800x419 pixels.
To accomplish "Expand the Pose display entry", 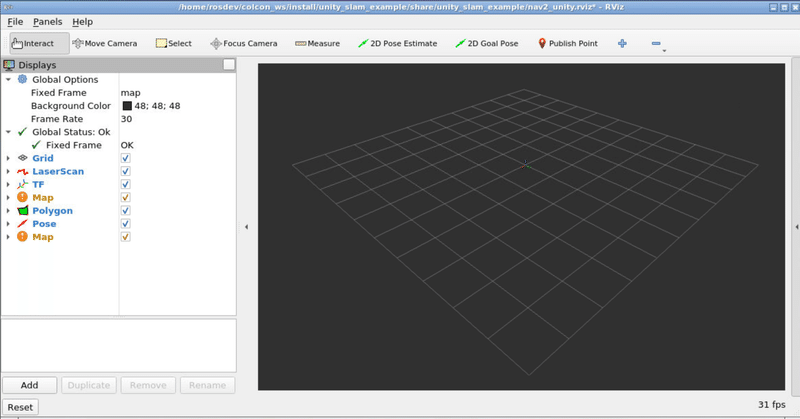I will pos(8,224).
